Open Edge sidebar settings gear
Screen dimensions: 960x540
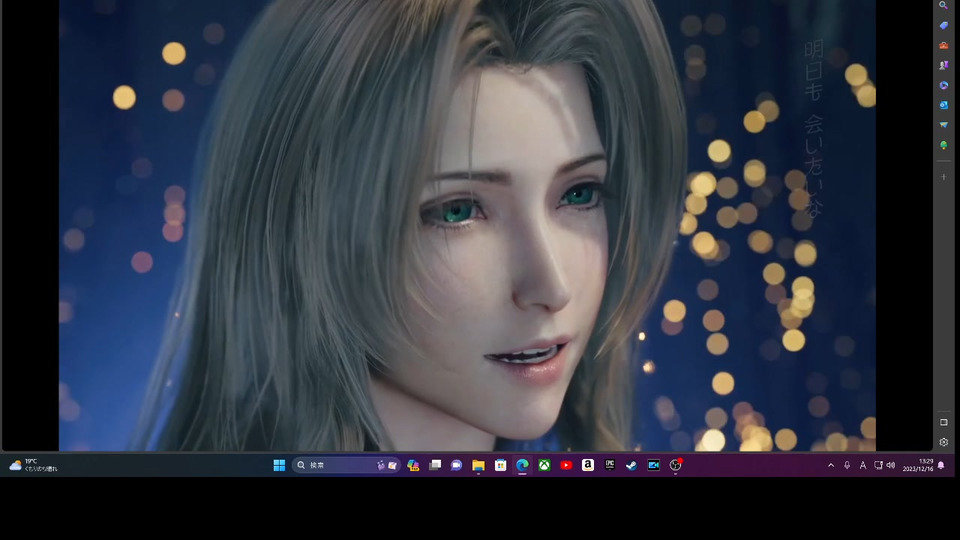[x=943, y=442]
